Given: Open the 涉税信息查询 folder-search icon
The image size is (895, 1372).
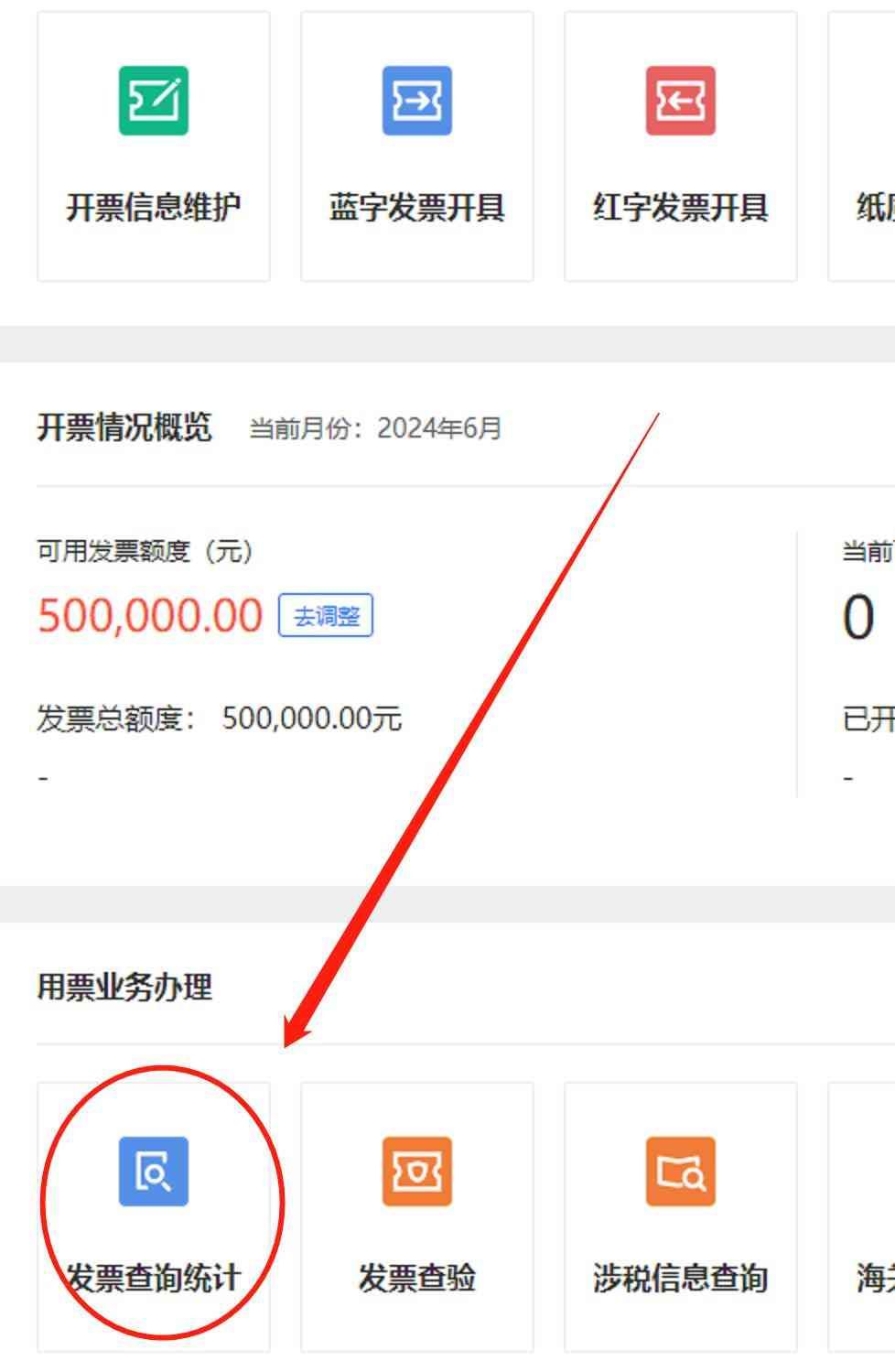Looking at the screenshot, I should 681,1172.
